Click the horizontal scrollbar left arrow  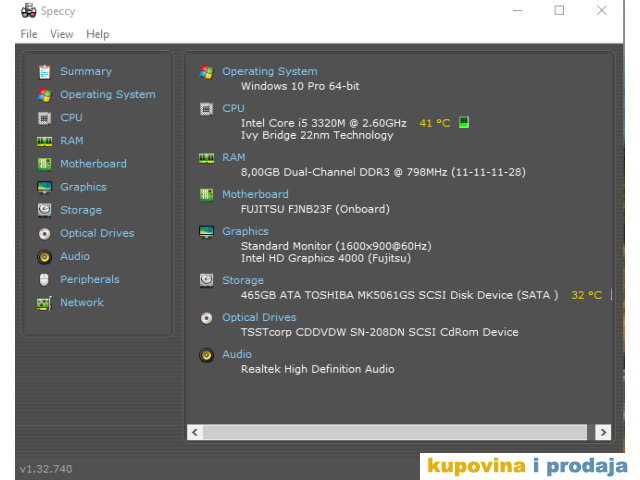coord(195,432)
